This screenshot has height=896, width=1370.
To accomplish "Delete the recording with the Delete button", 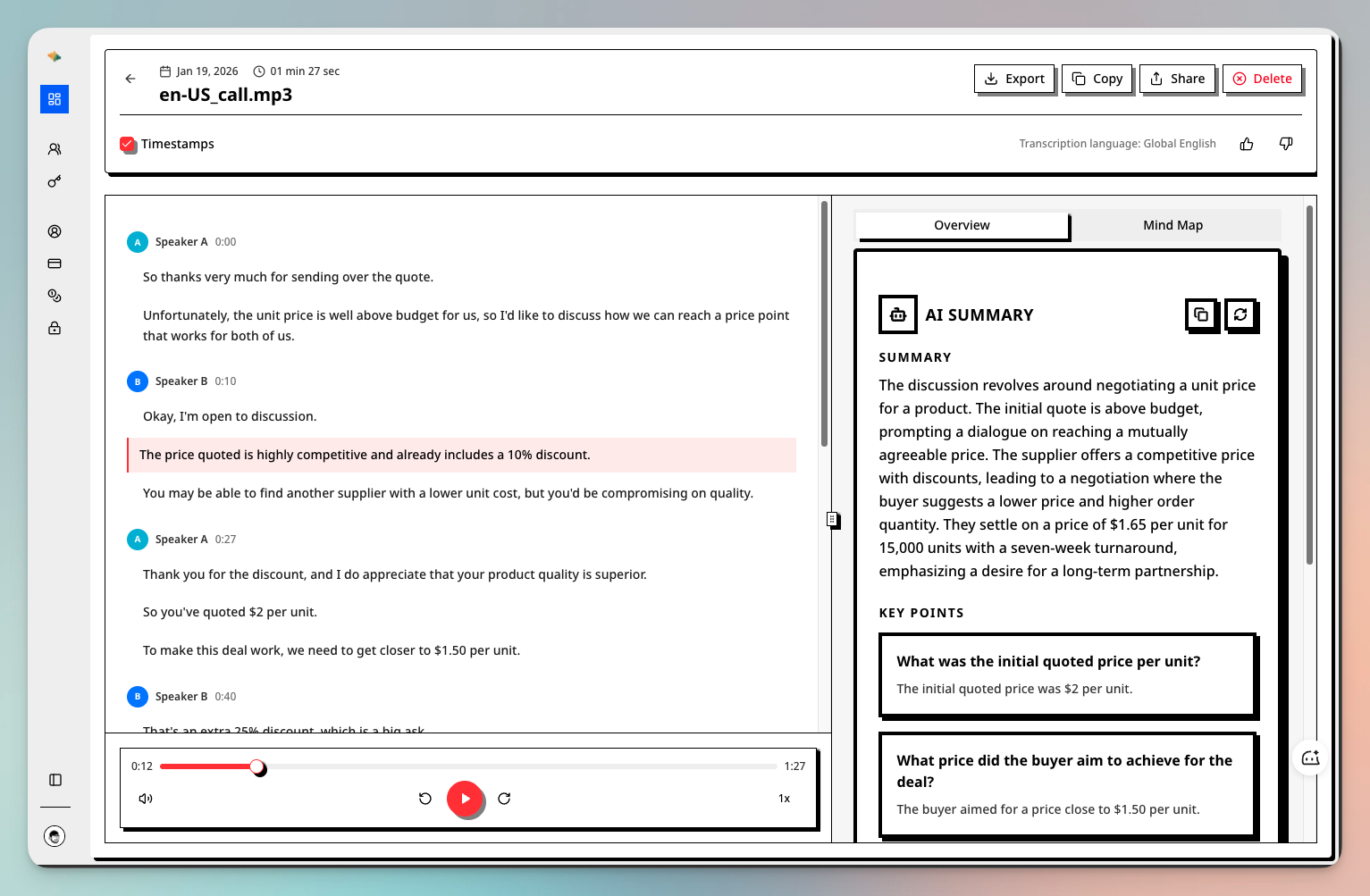I will pos(1262,79).
